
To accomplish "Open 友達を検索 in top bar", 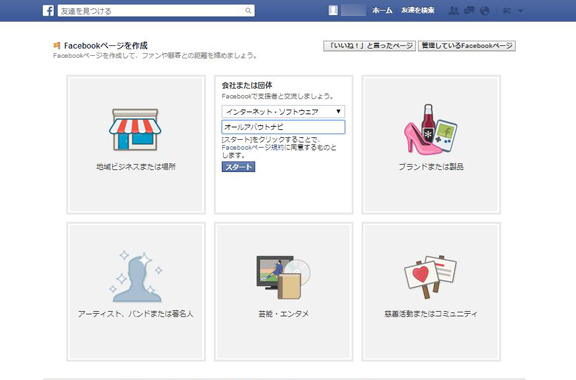I will click(x=418, y=11).
